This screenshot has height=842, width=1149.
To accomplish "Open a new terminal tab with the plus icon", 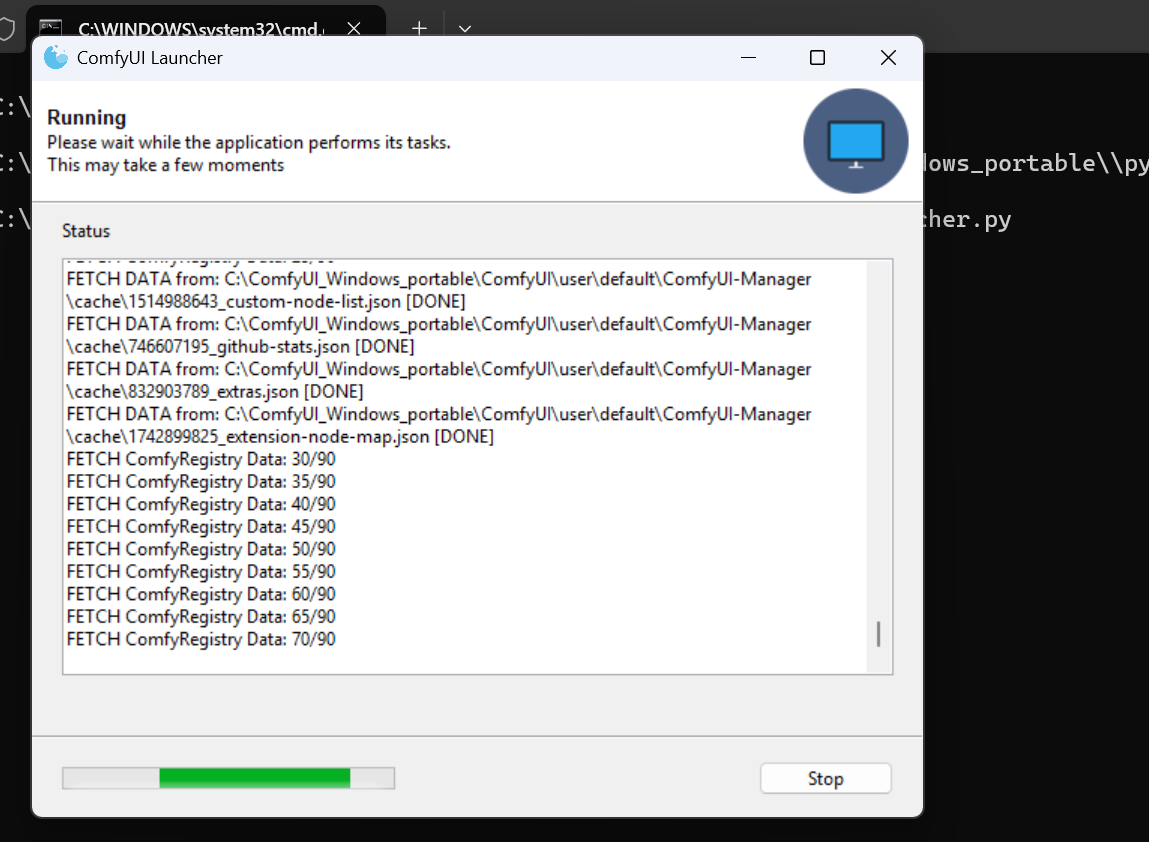I will 419,28.
